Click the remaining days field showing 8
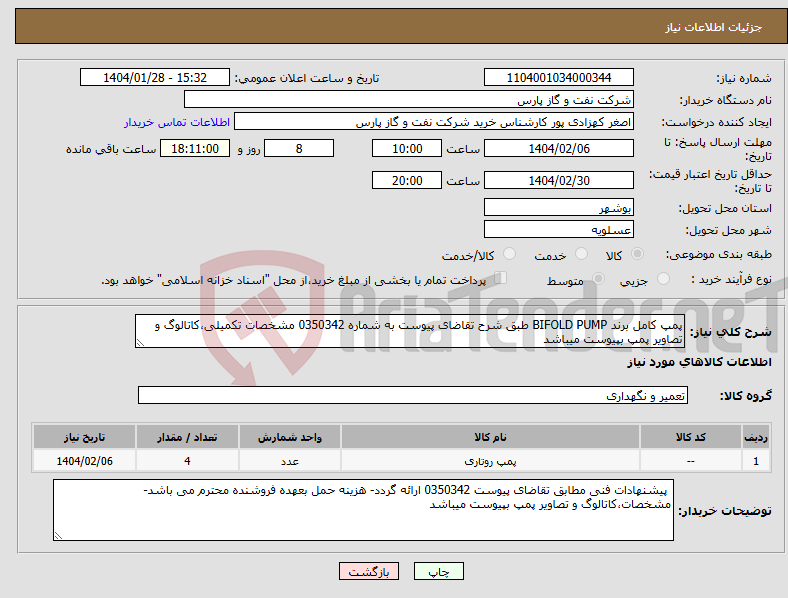Image resolution: width=788 pixels, height=598 pixels. 299,148
